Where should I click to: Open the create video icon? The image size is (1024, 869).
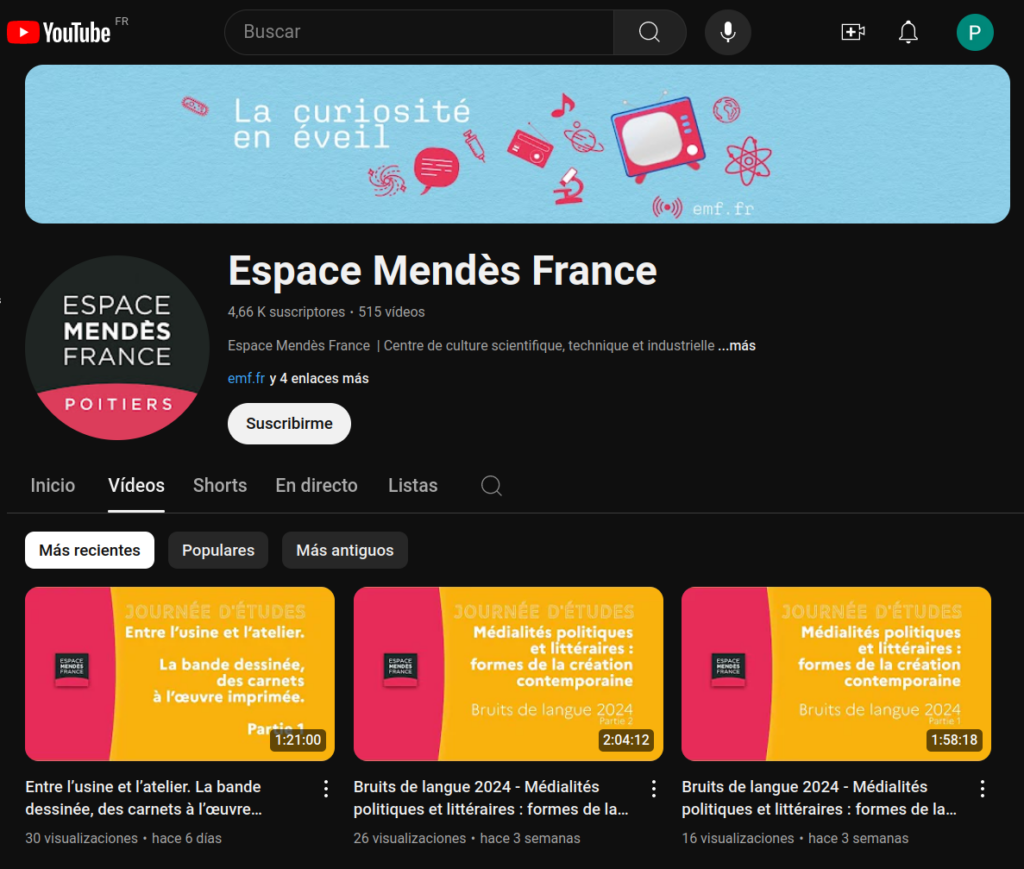coord(853,32)
